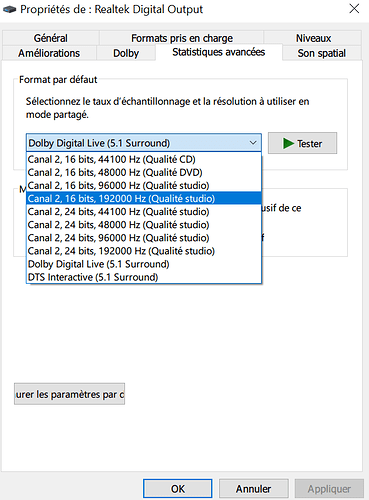This screenshot has width=369, height=500.
Task: Open the Formats pris en charge tab
Action: 182,38
